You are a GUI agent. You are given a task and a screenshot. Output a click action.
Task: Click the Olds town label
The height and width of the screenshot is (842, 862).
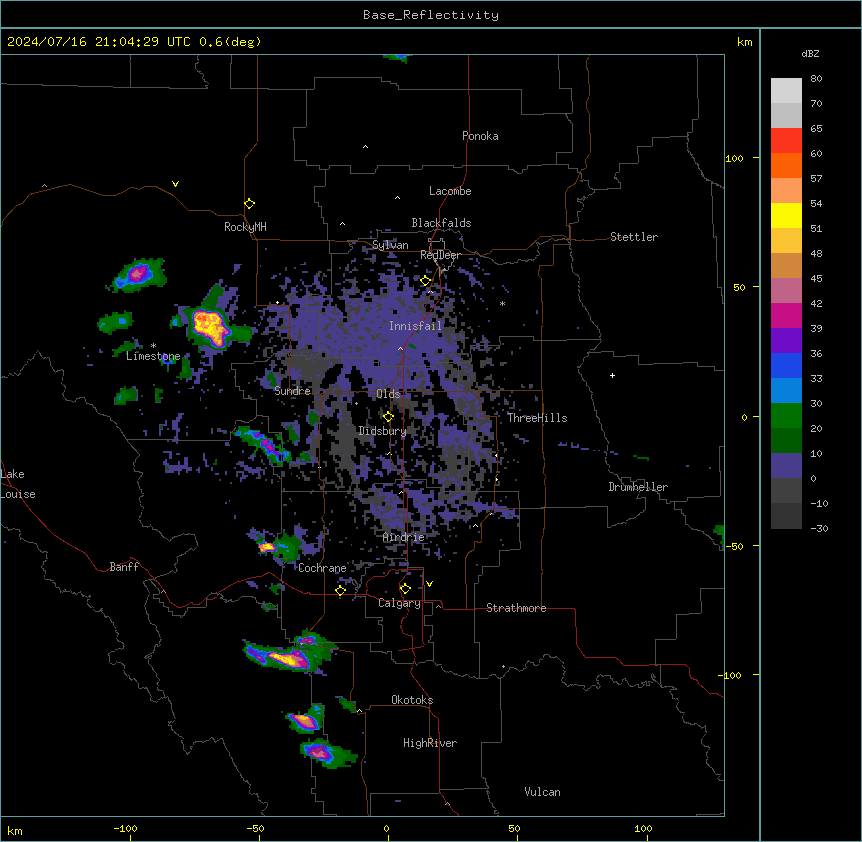[x=388, y=394]
